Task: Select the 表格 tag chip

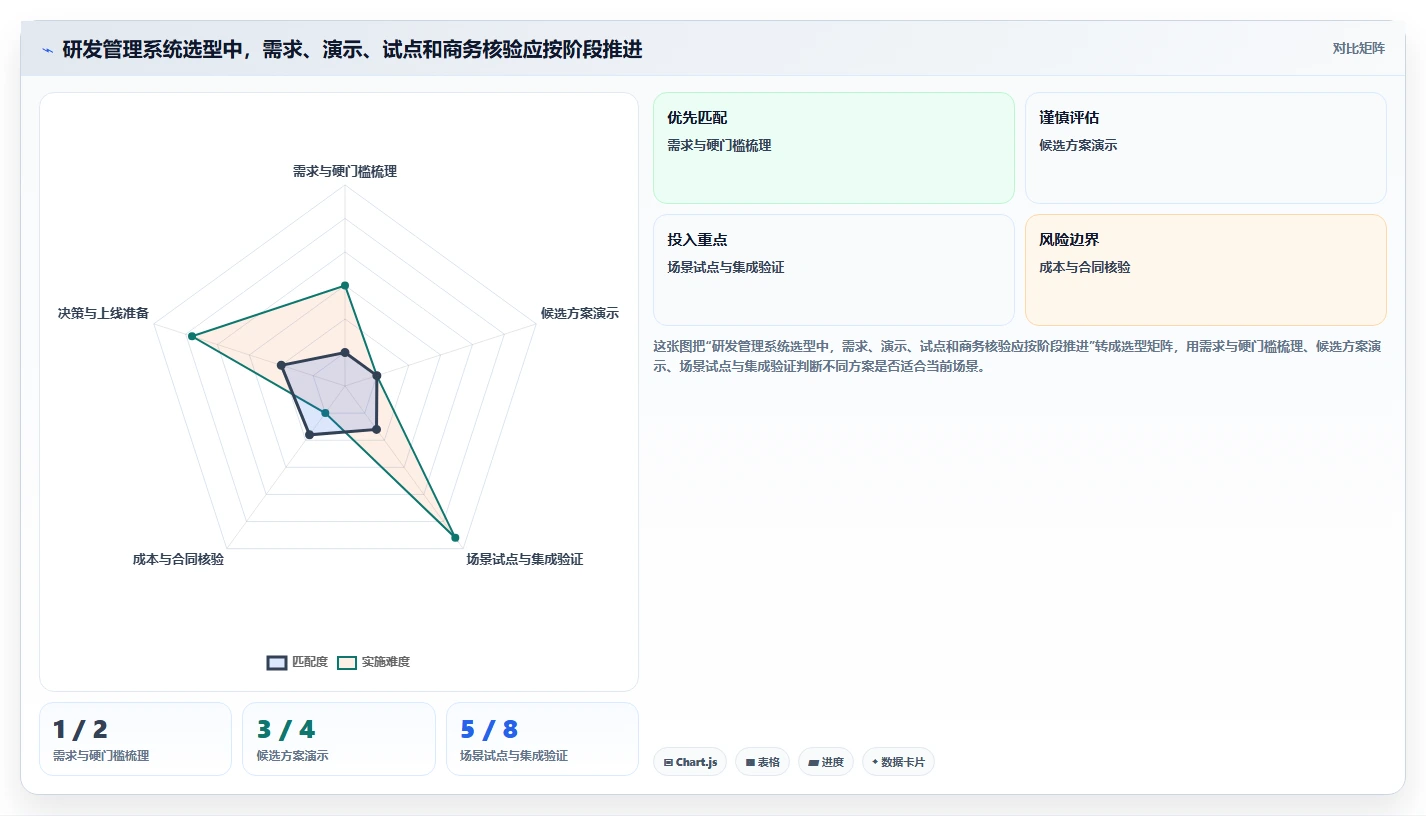Action: click(762, 762)
